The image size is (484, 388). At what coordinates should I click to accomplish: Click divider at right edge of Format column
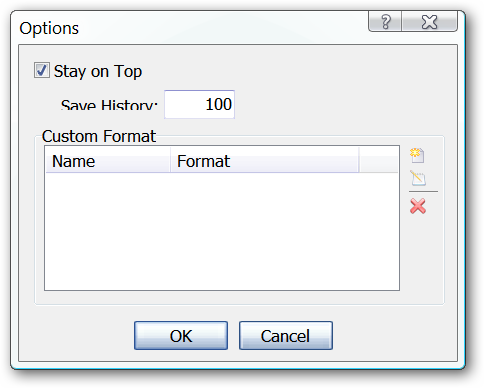click(x=359, y=160)
